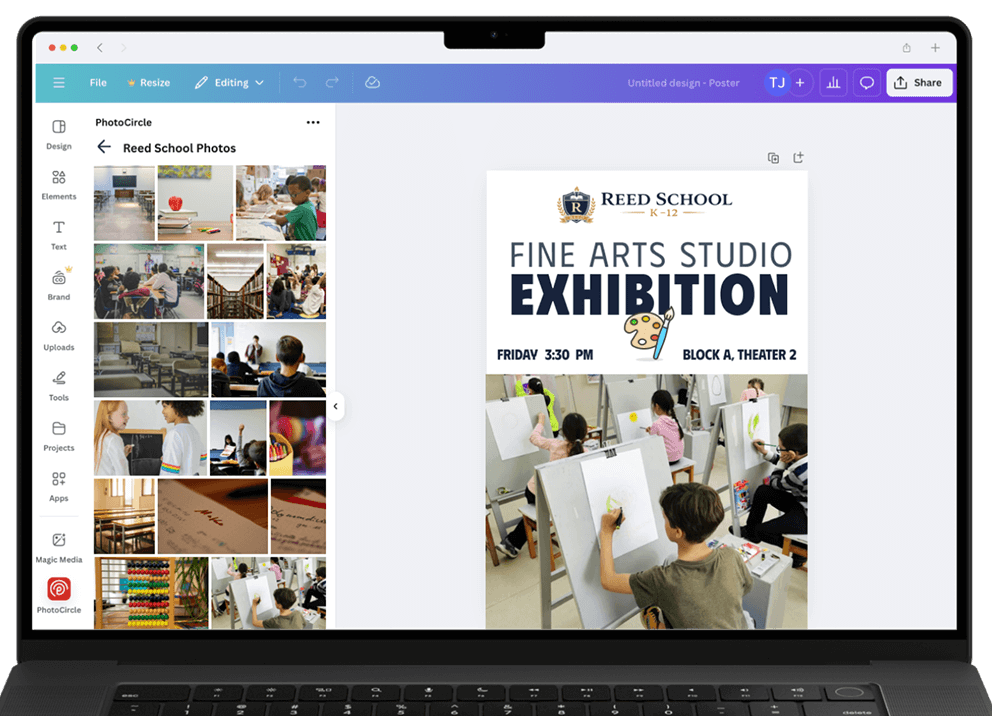
Task: Open the comments bubble icon
Action: (866, 82)
